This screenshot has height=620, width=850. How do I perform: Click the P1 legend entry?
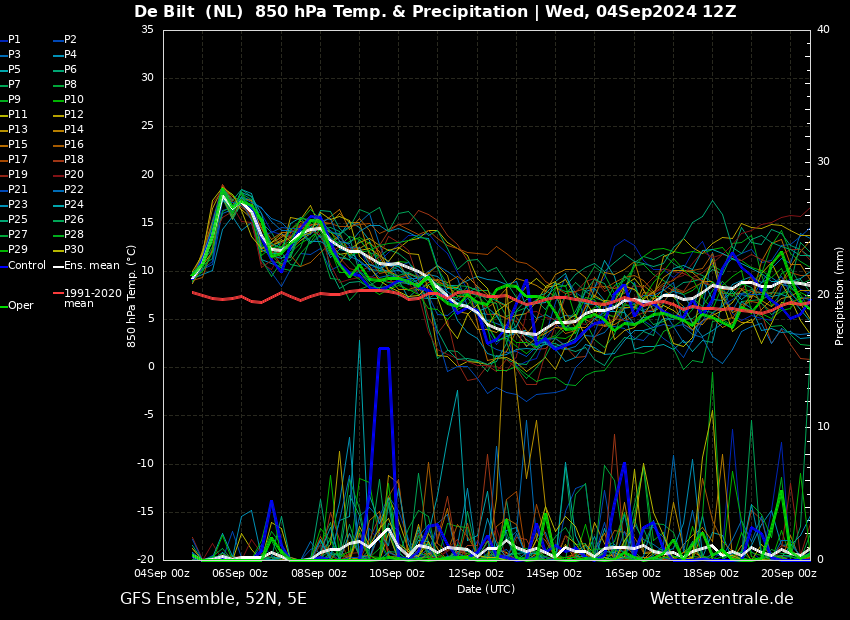(x=14, y=40)
